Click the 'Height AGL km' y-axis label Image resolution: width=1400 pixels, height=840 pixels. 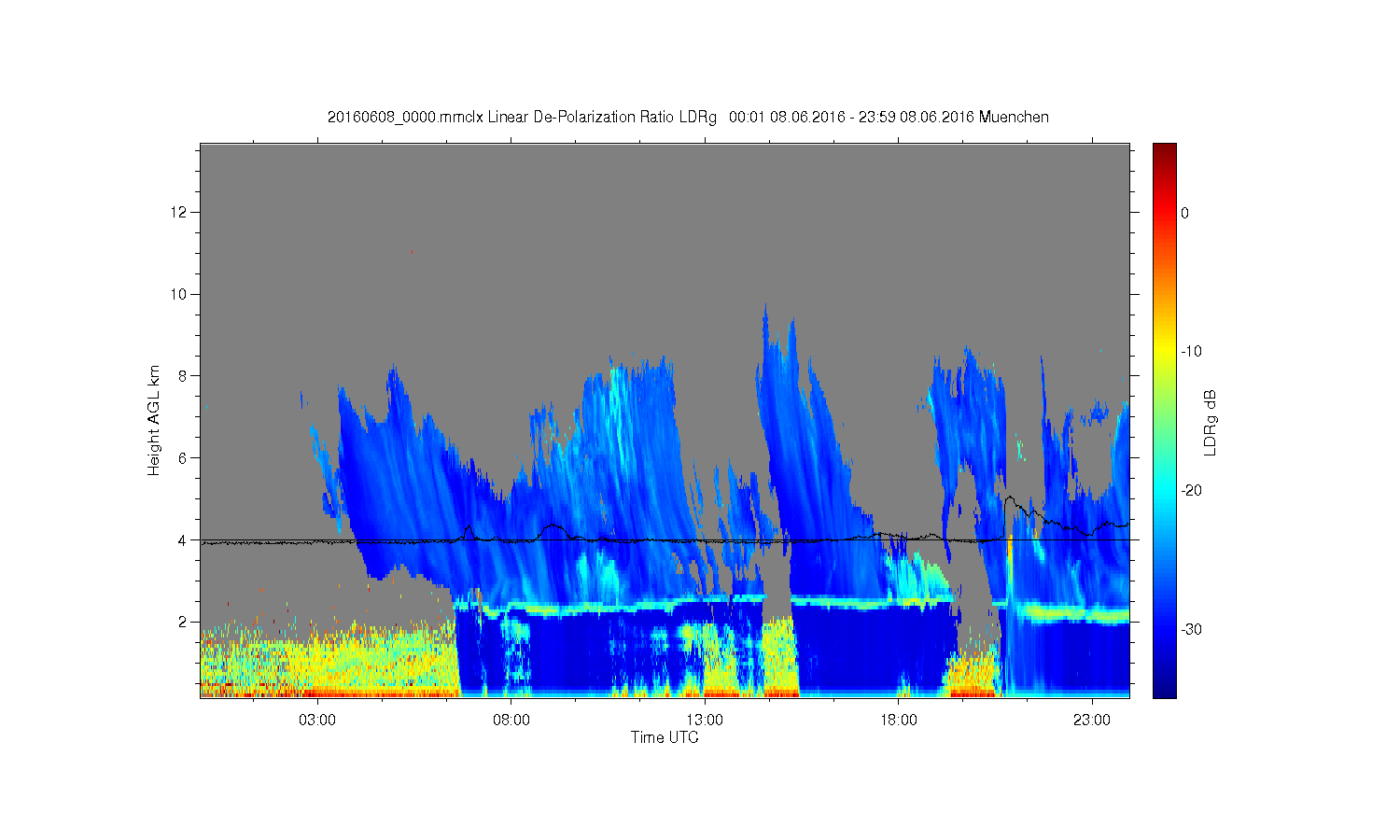tap(154, 420)
